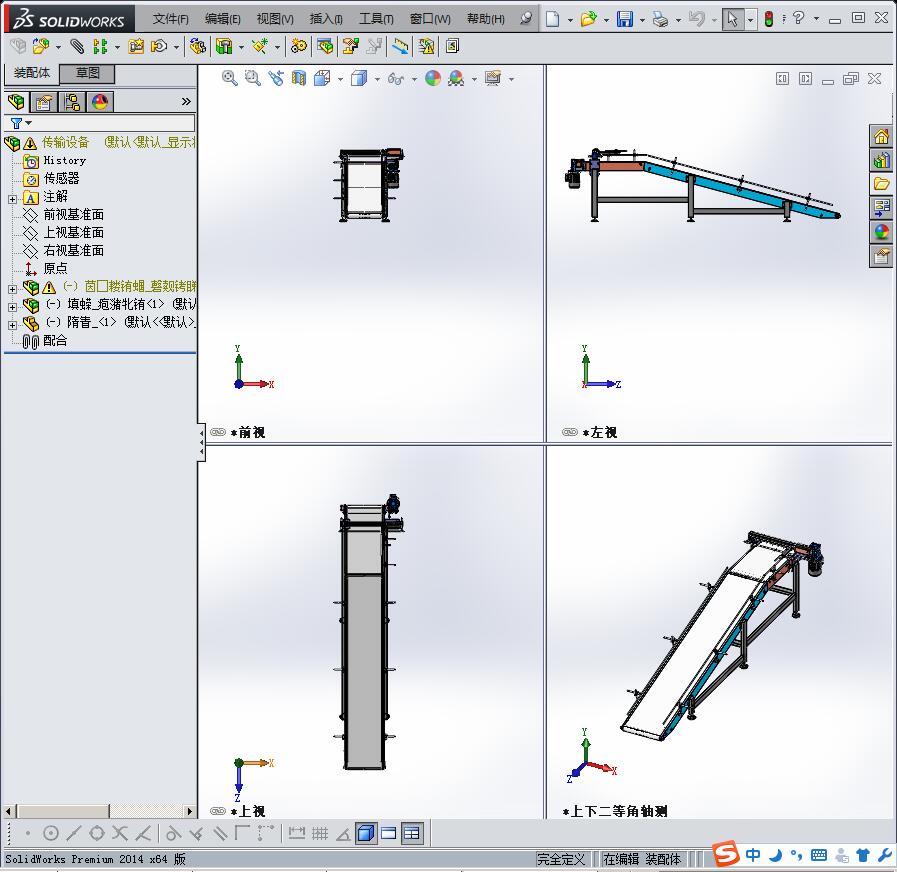The height and width of the screenshot is (872, 897).
Task: Toggle the link views icon beside 前视
Action: tap(218, 432)
